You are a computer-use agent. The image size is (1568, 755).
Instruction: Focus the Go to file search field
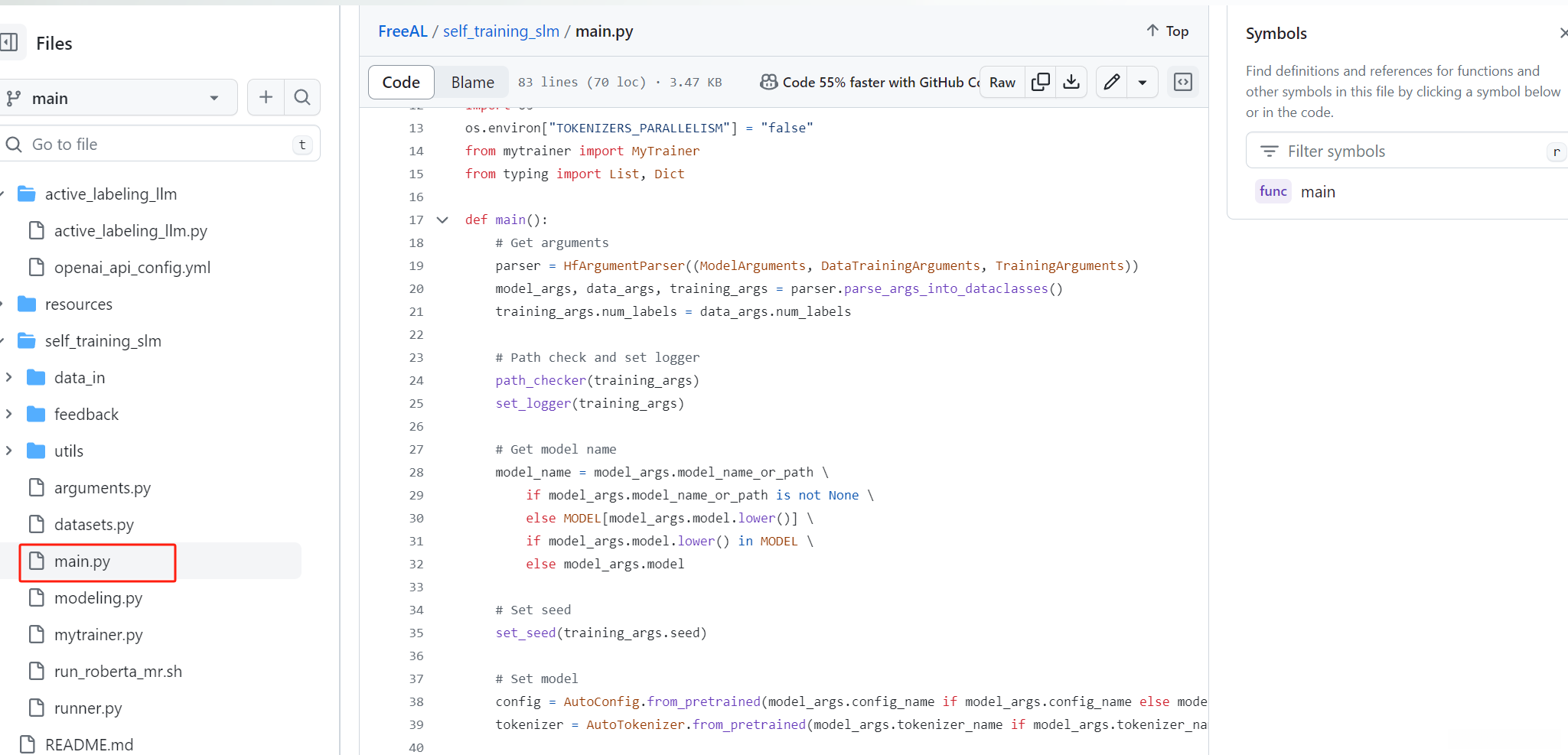[160, 144]
